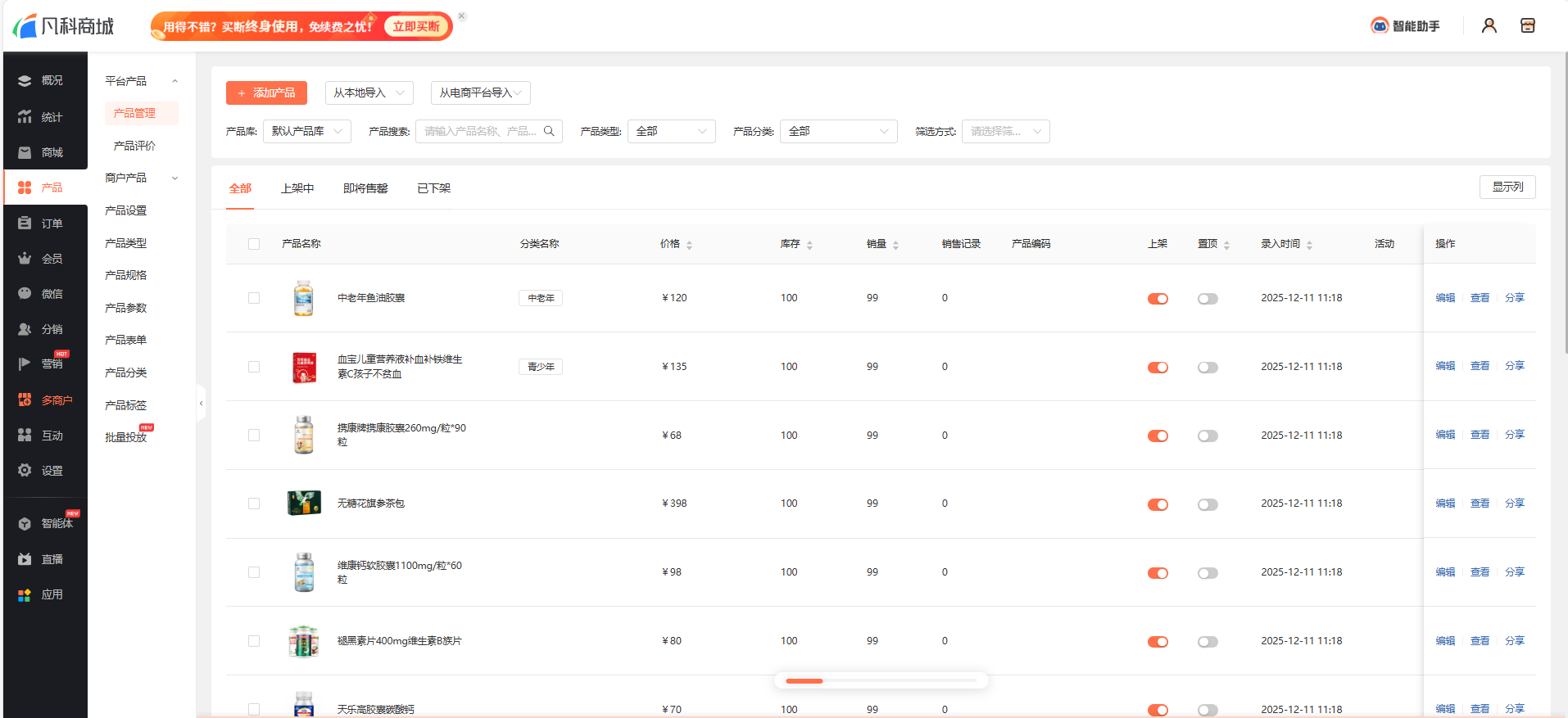The image size is (1568, 718).
Task: Click the 添加产品 button
Action: click(x=266, y=93)
